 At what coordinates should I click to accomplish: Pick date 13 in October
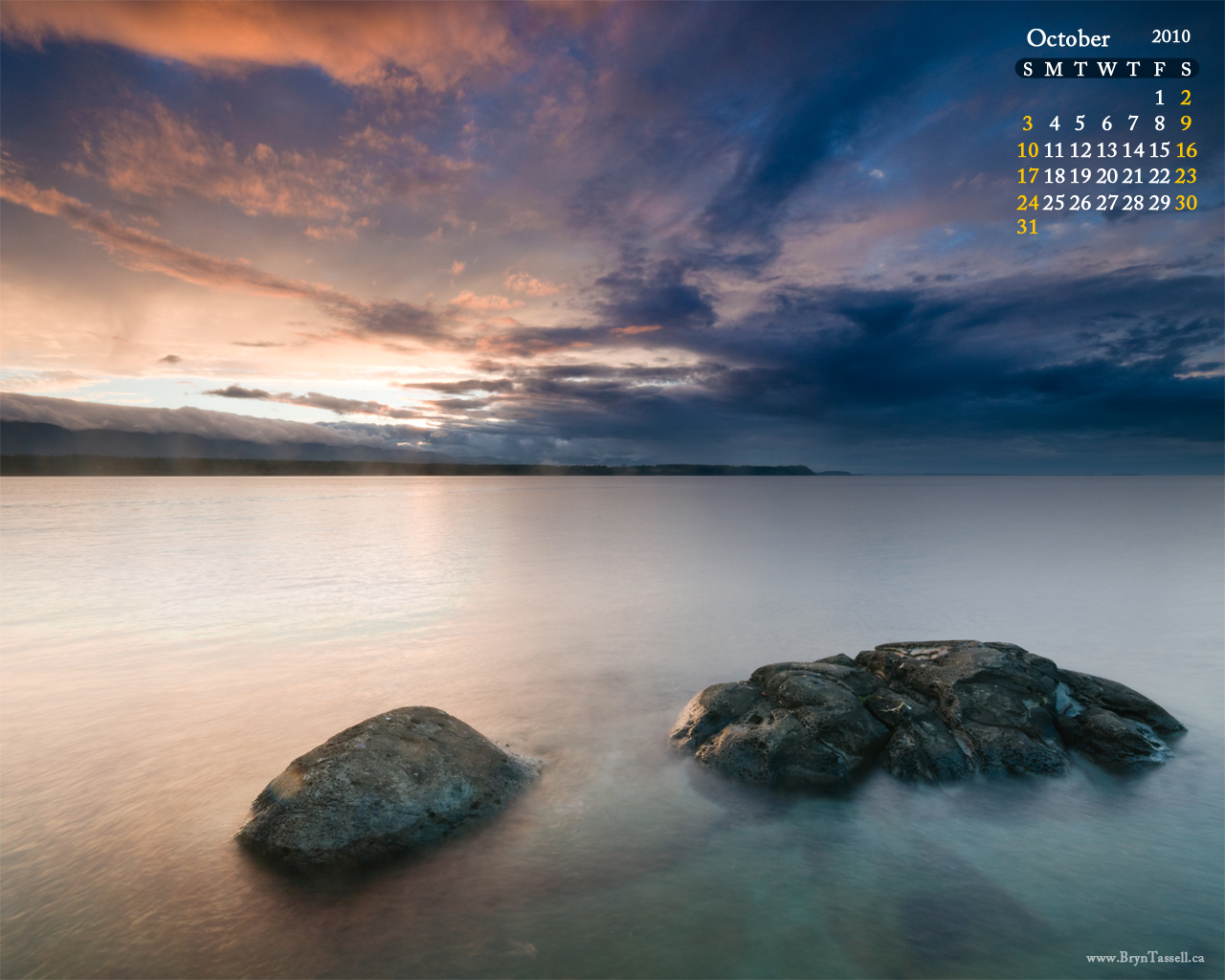pyautogui.click(x=1106, y=150)
